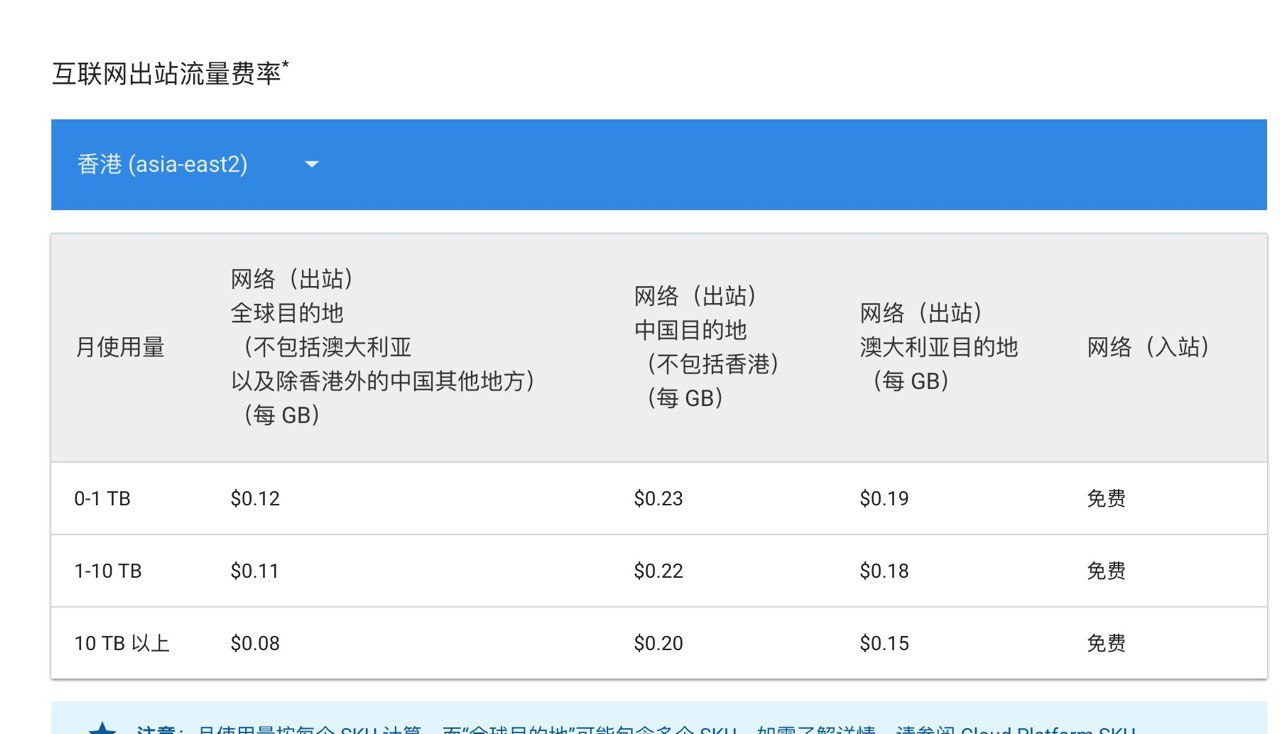The height and width of the screenshot is (734, 1280).
Task: Select the 1-10 TB usage row label
Action: (108, 571)
